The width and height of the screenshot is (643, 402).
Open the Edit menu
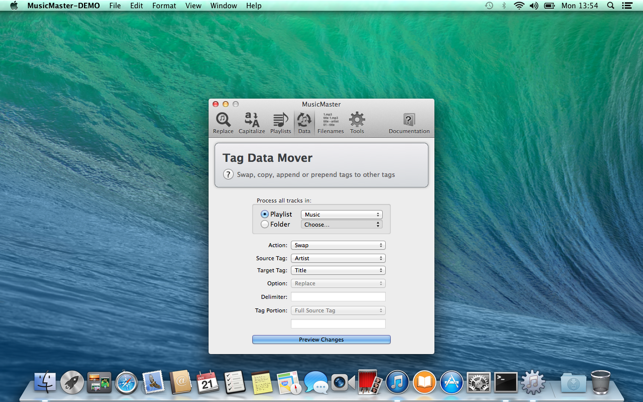137,6
